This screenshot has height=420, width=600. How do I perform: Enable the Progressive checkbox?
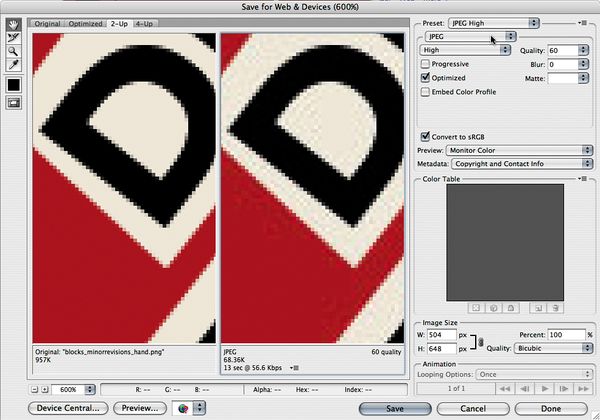pyautogui.click(x=426, y=63)
